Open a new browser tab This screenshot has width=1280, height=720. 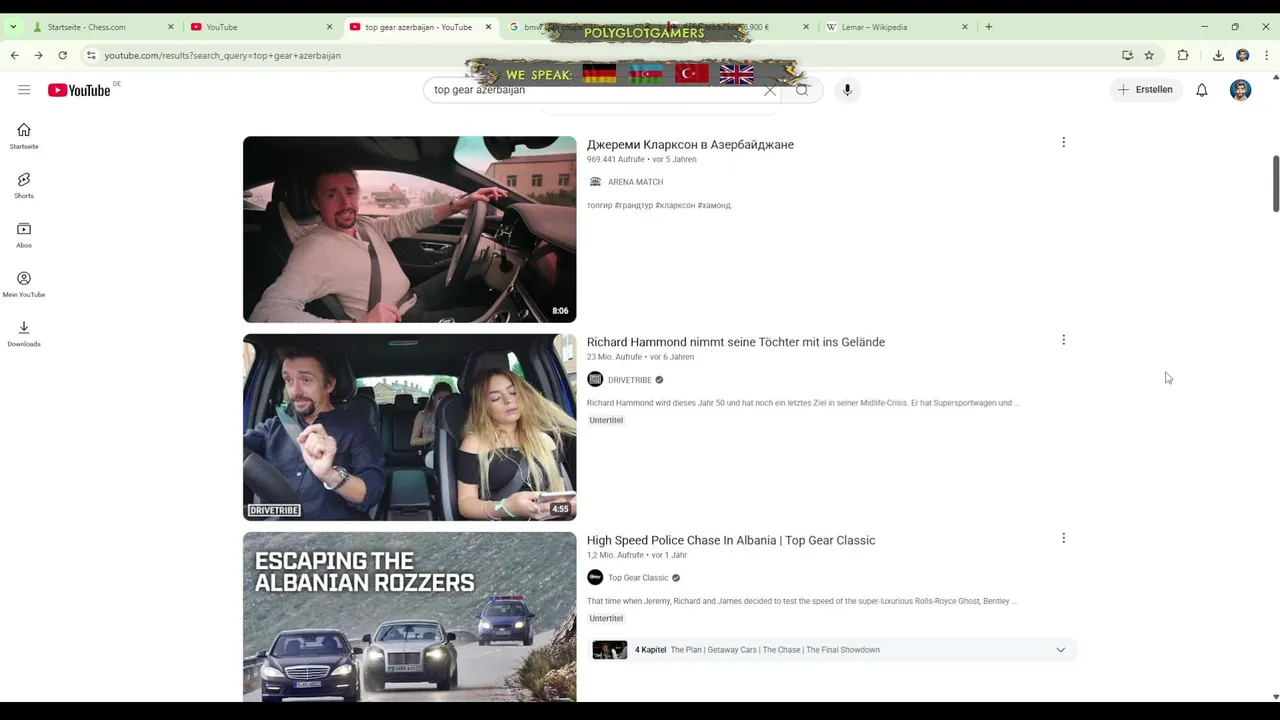click(x=989, y=27)
